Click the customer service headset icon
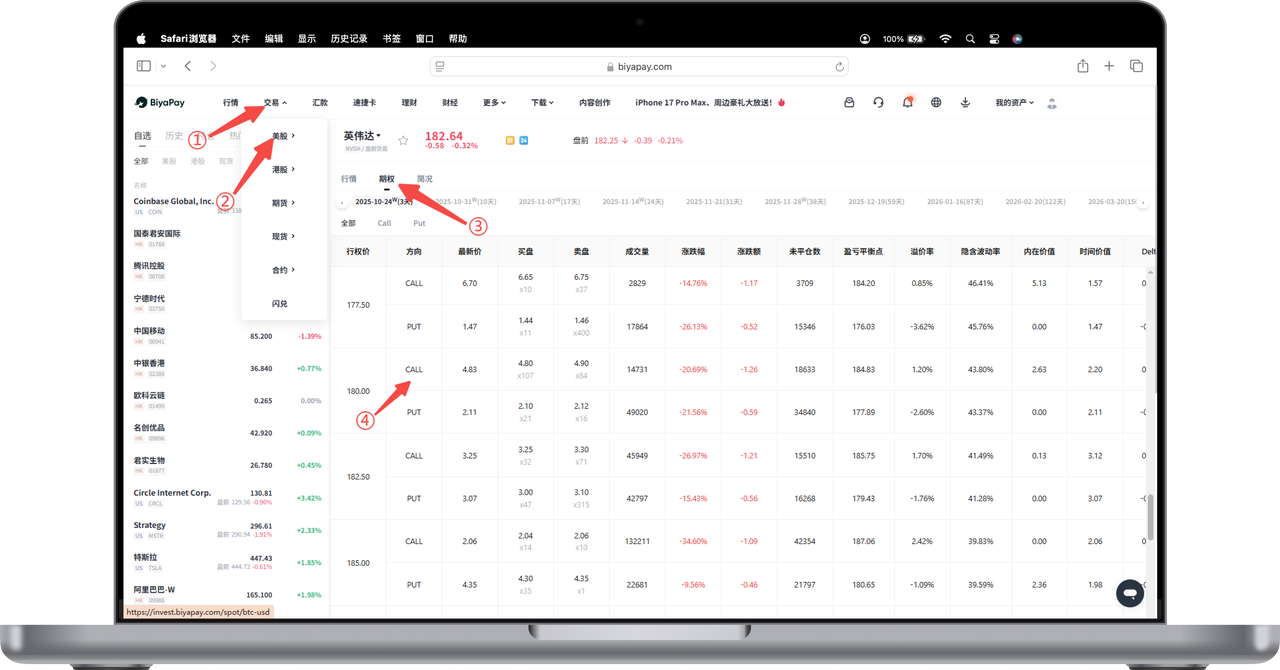 [x=878, y=102]
